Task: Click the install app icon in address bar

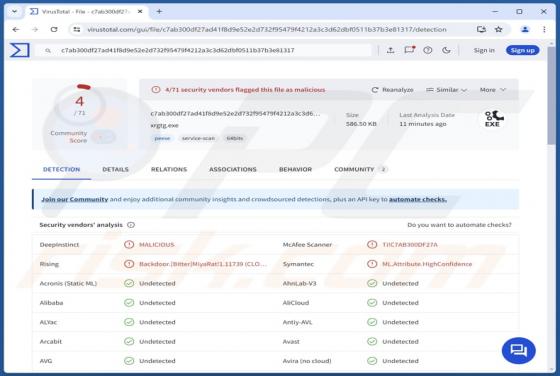Action: point(481,30)
